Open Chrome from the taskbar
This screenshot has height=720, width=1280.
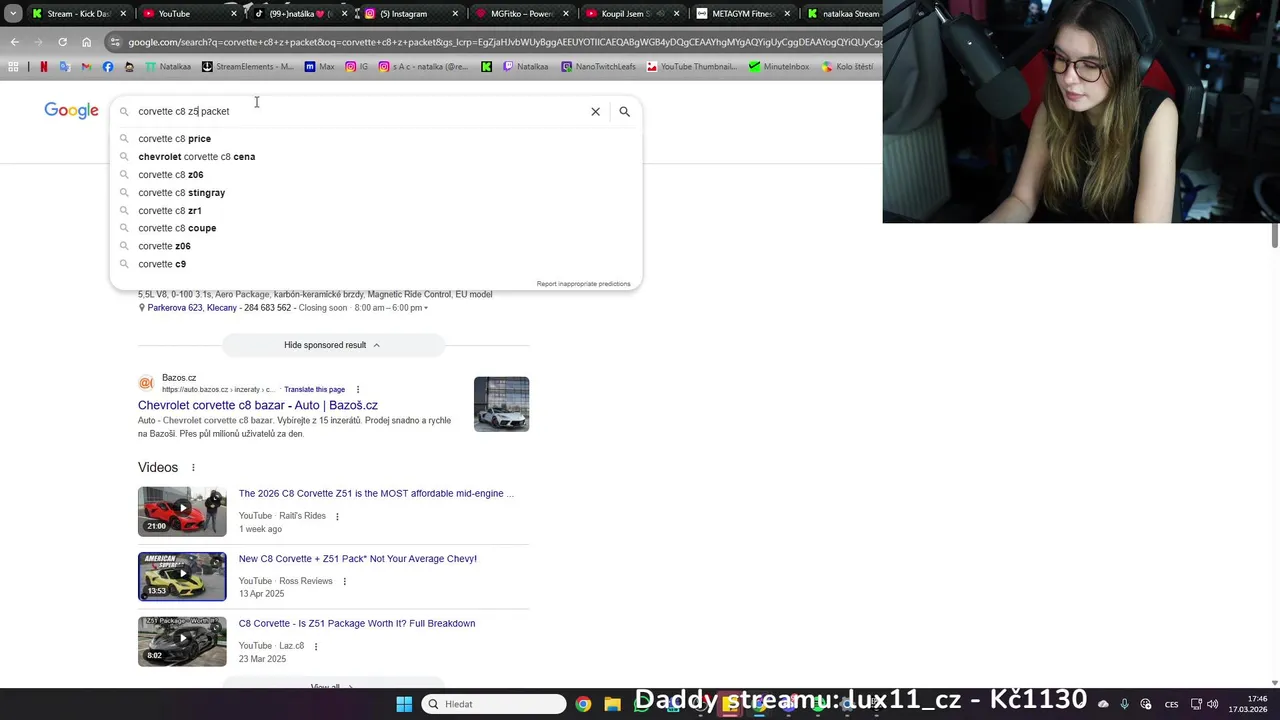pos(583,704)
